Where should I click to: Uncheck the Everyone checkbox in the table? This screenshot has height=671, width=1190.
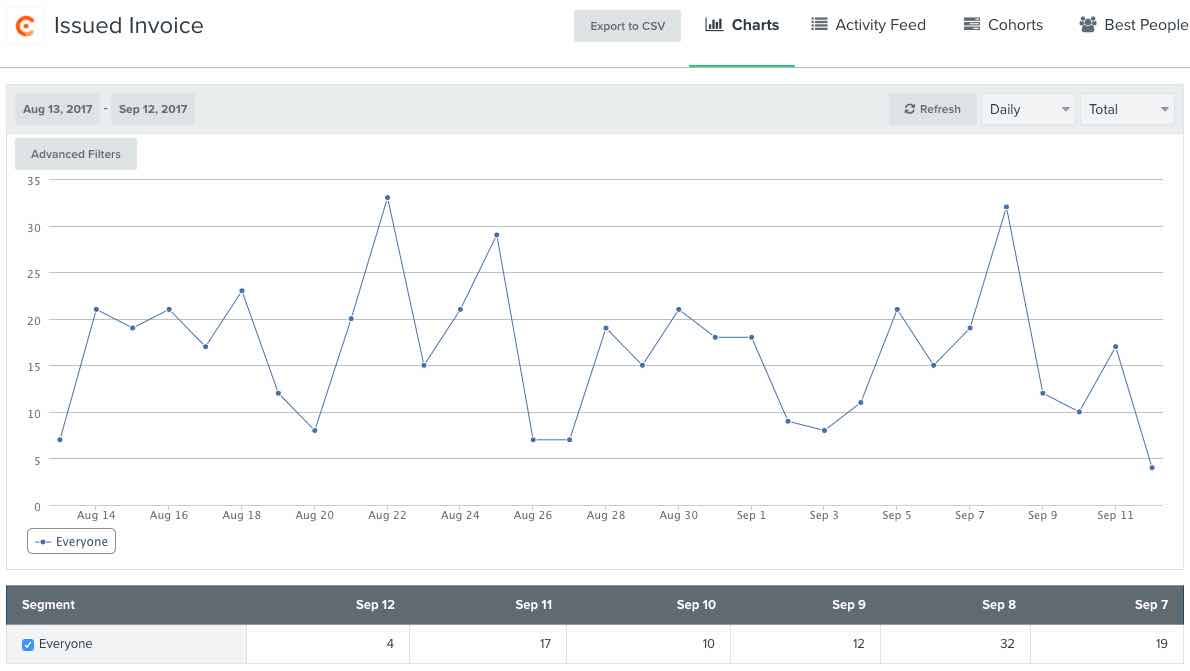pos(27,644)
